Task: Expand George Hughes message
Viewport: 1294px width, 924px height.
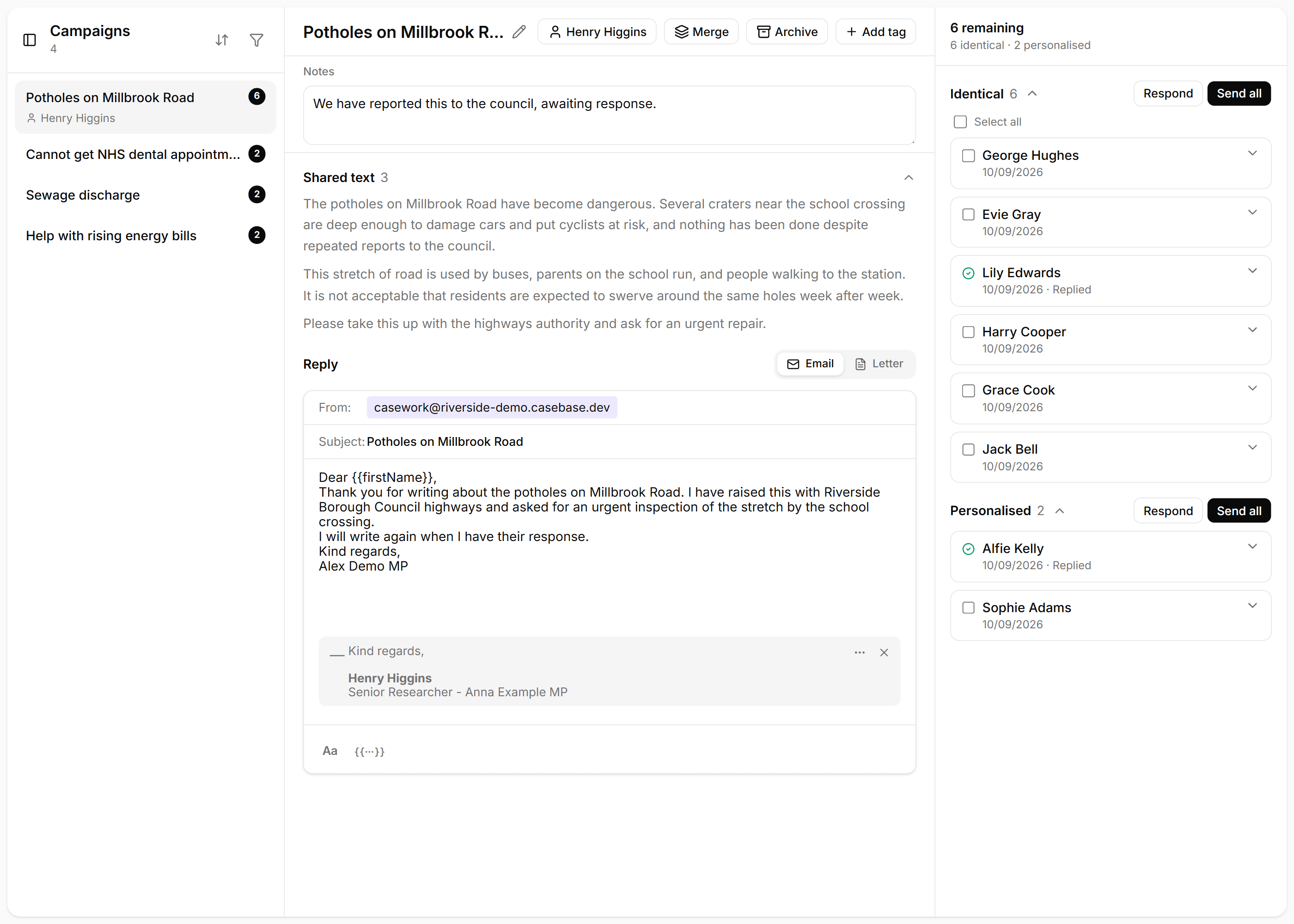Action: tap(1252, 154)
